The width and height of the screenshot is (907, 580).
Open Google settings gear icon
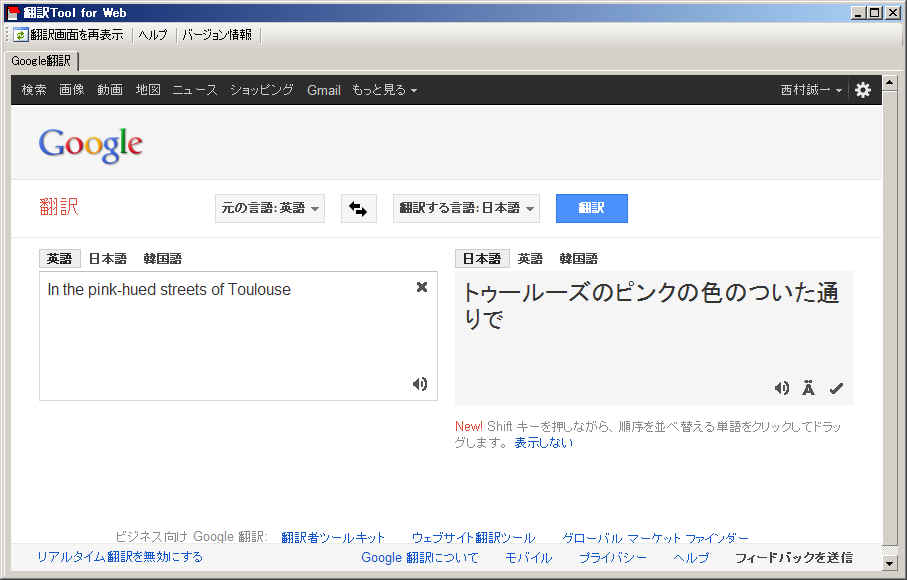[862, 90]
